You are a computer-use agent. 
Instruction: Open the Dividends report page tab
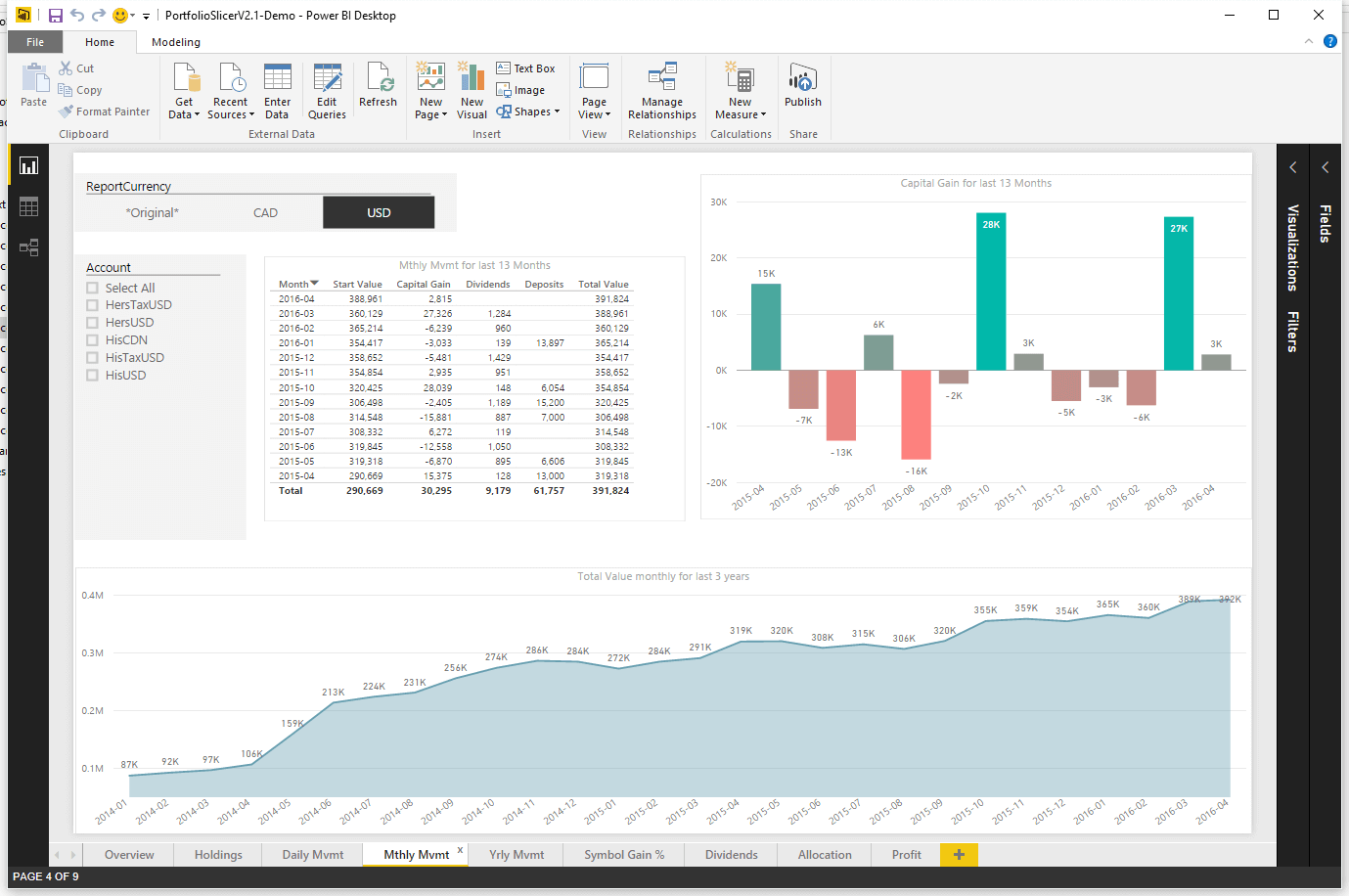point(731,855)
